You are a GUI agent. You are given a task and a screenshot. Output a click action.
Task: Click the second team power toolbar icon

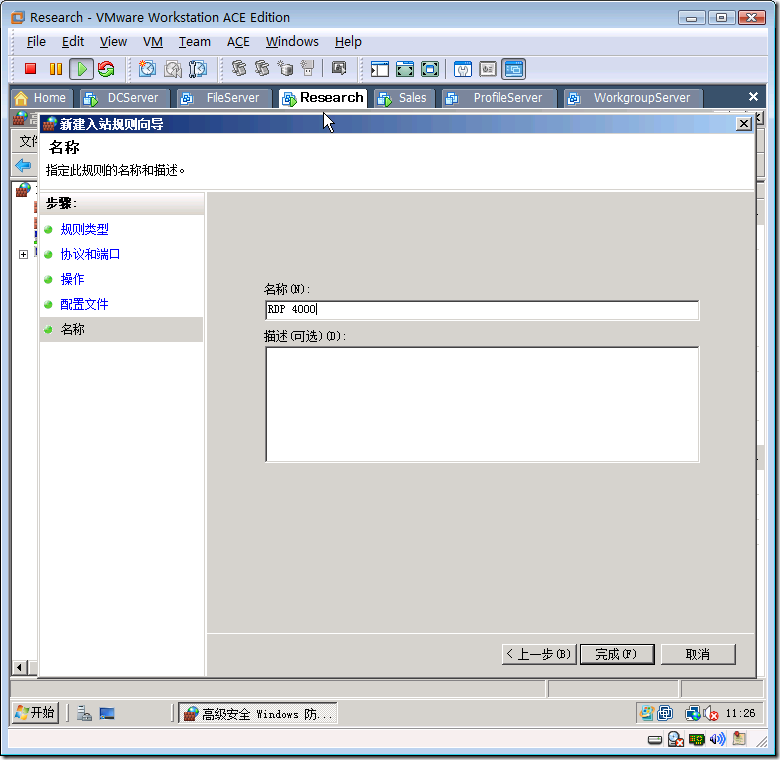point(262,68)
